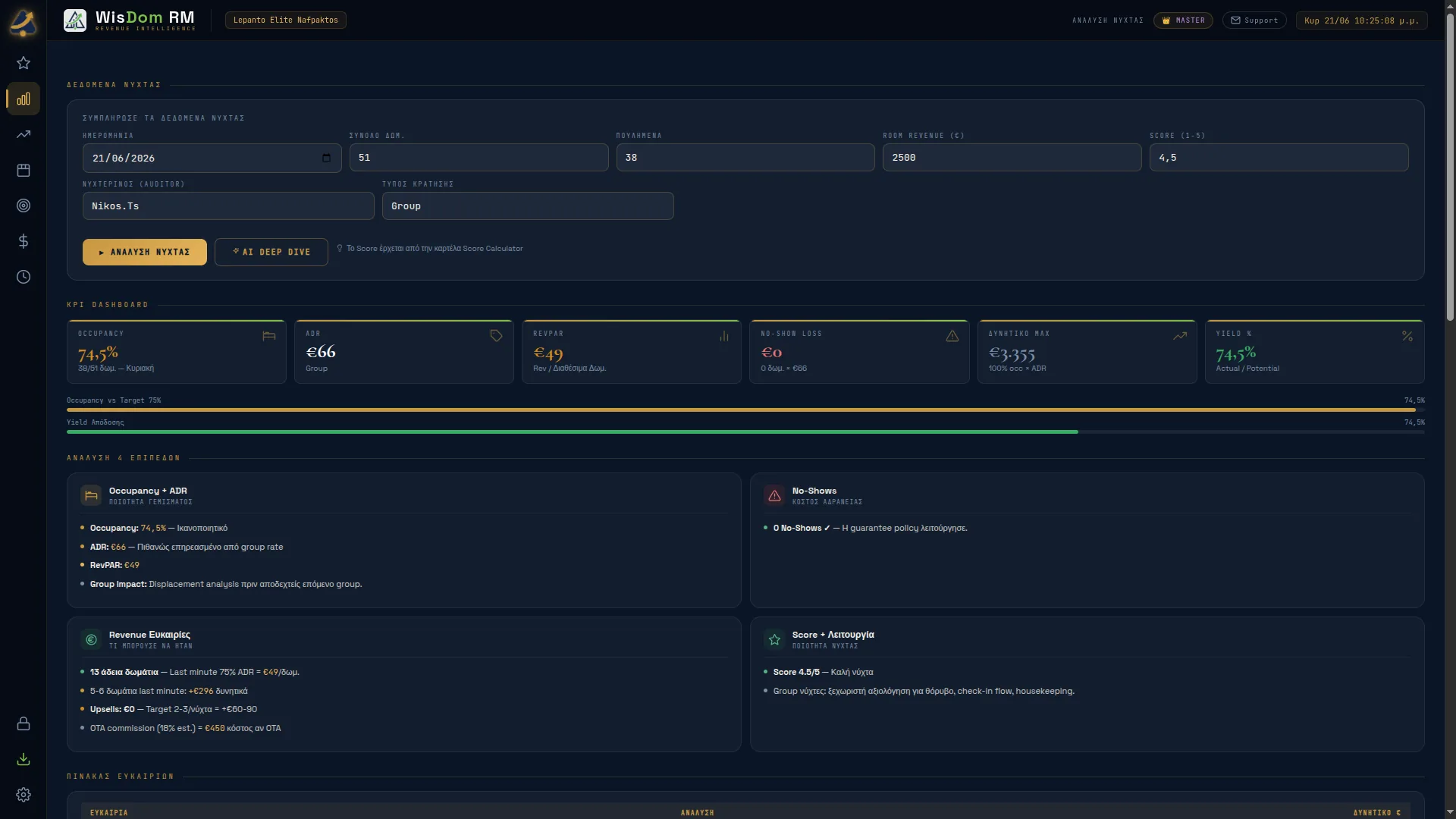Image resolution: width=1456 pixels, height=819 pixels.
Task: Click the Occupancy value 74,5%
Action: tap(99, 353)
